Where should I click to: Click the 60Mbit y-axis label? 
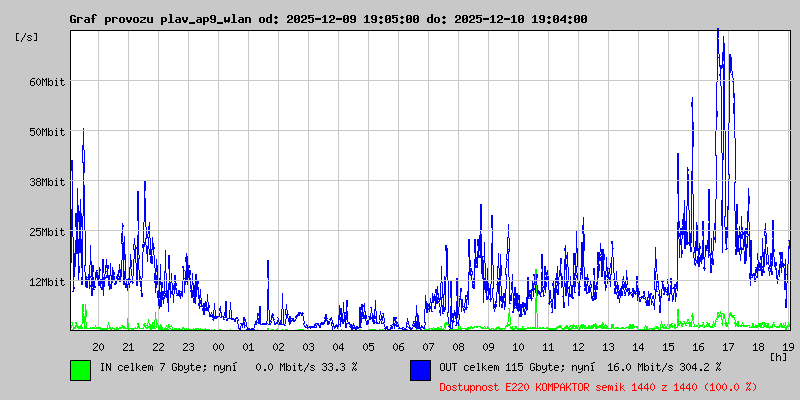[47, 82]
